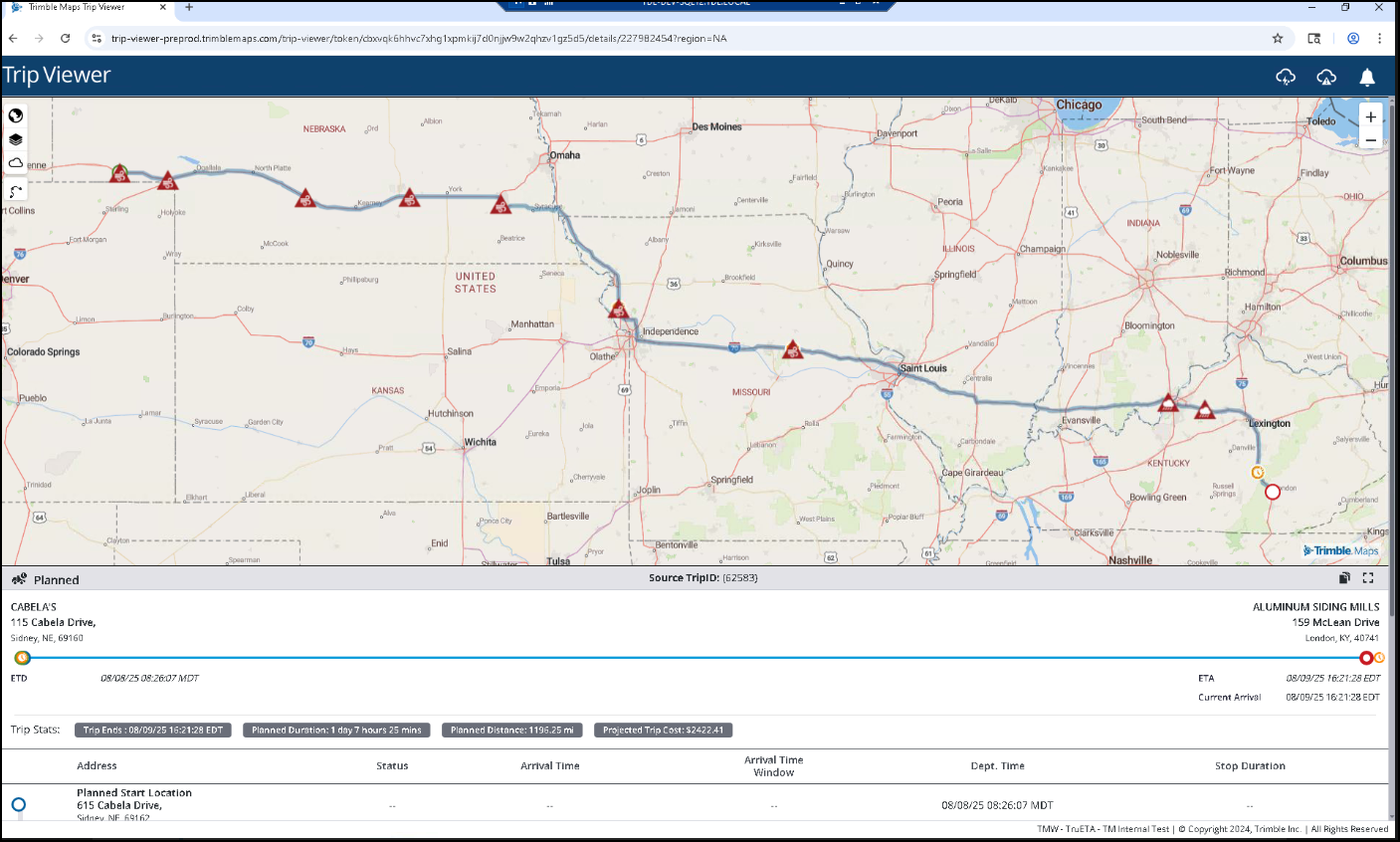This screenshot has width=1400, height=842.
Task: Toggle the cloud weather overlay on map
Action: [16, 162]
